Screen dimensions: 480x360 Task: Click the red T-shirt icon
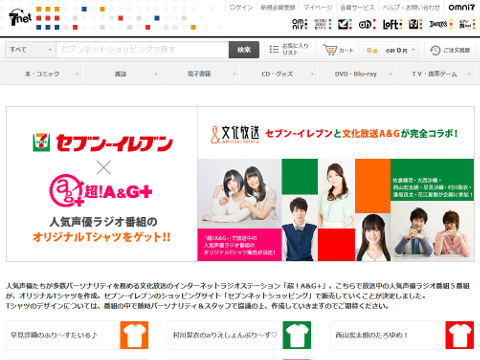coord(459,335)
